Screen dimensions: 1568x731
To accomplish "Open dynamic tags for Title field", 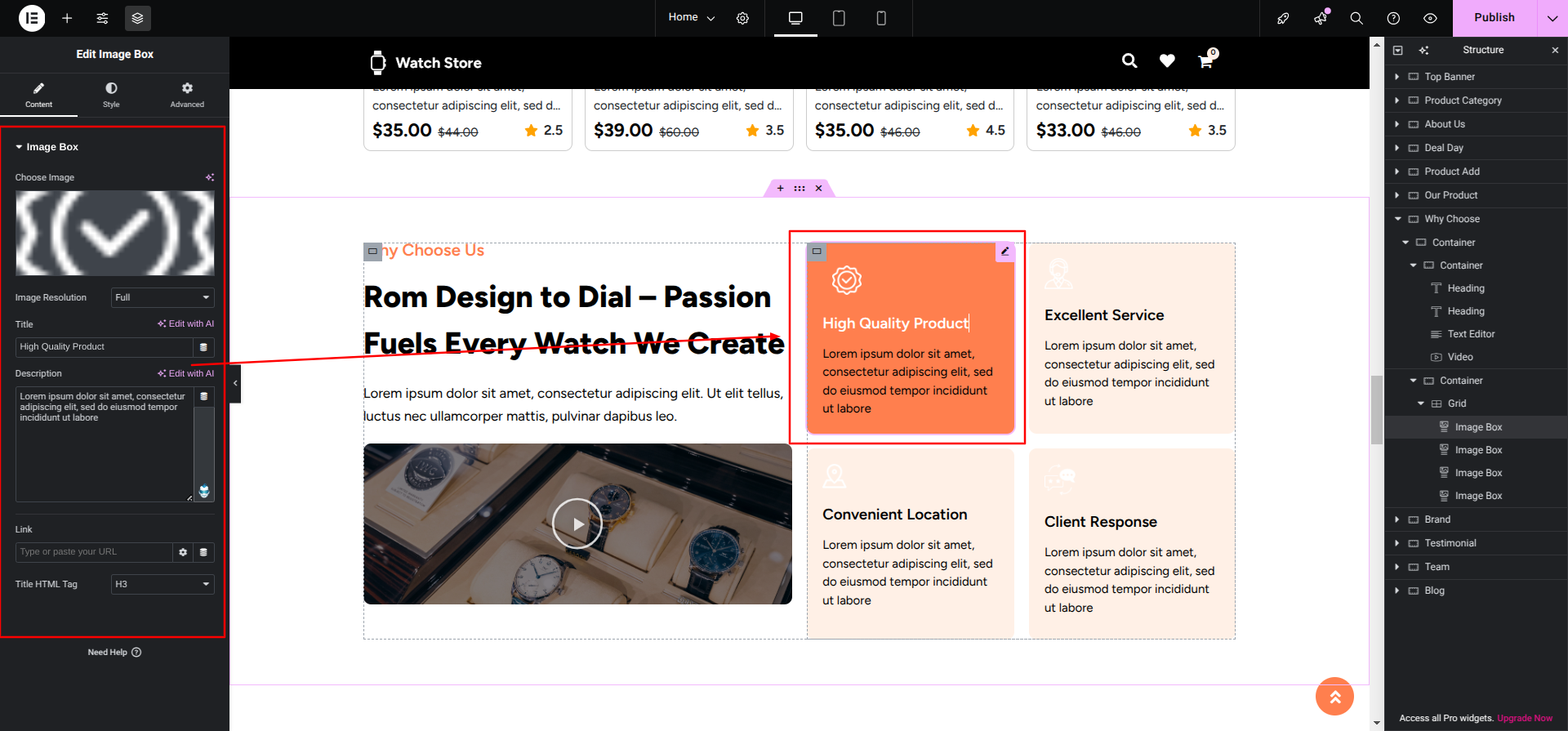I will coord(204,347).
